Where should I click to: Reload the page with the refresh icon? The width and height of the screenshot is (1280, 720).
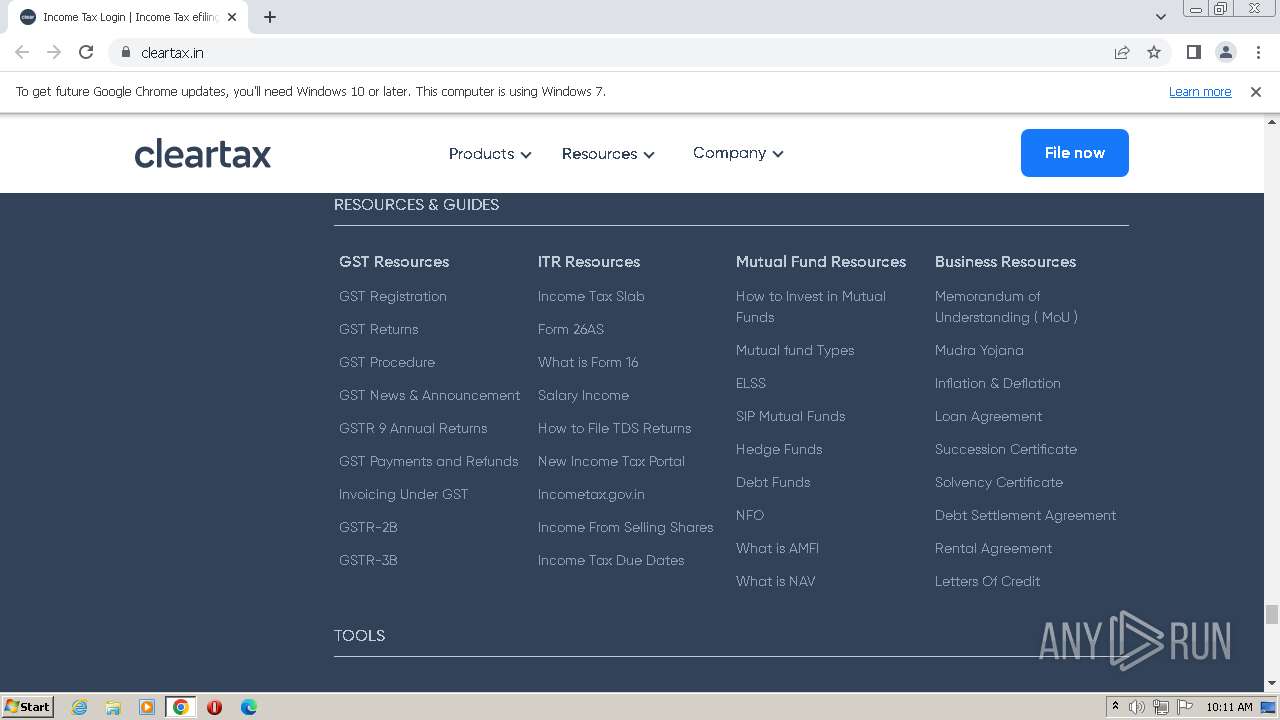pyautogui.click(x=86, y=52)
